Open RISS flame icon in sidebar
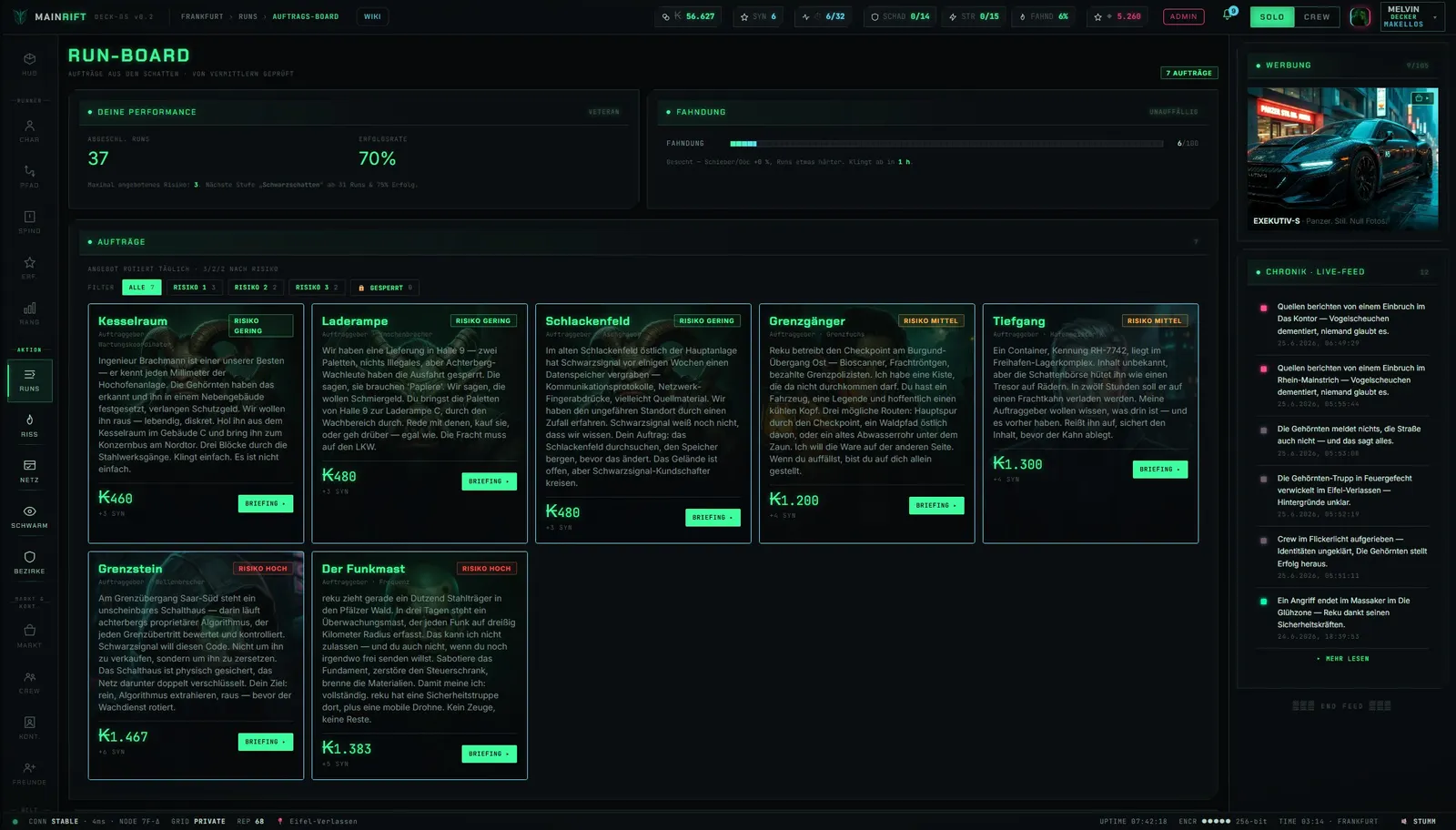 click(29, 425)
